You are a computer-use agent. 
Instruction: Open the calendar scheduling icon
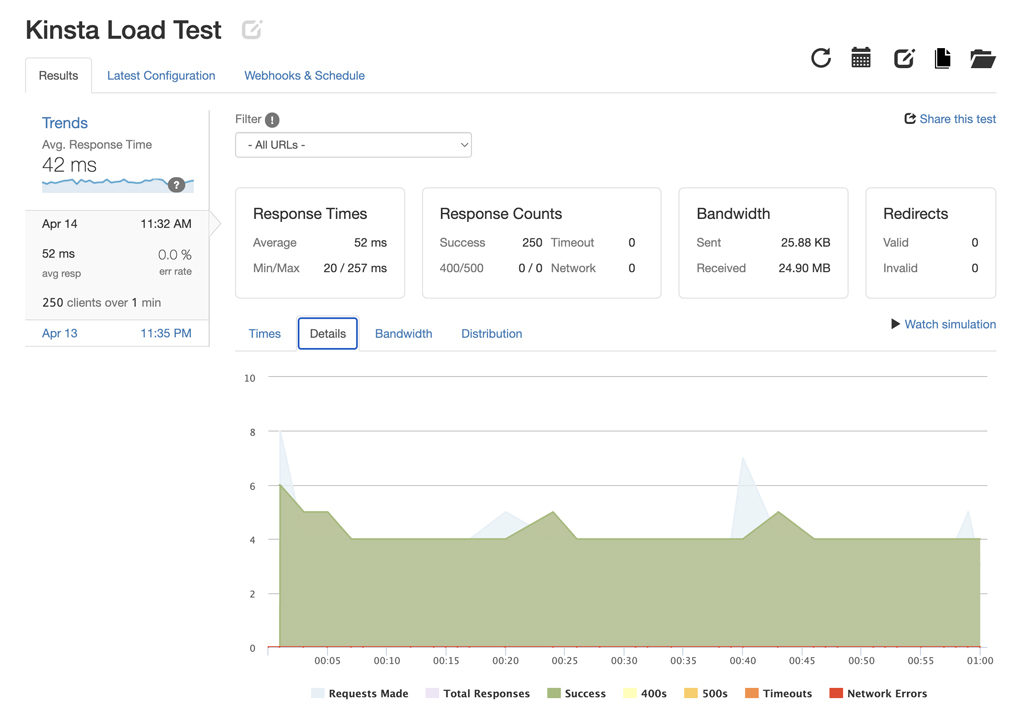tap(861, 58)
